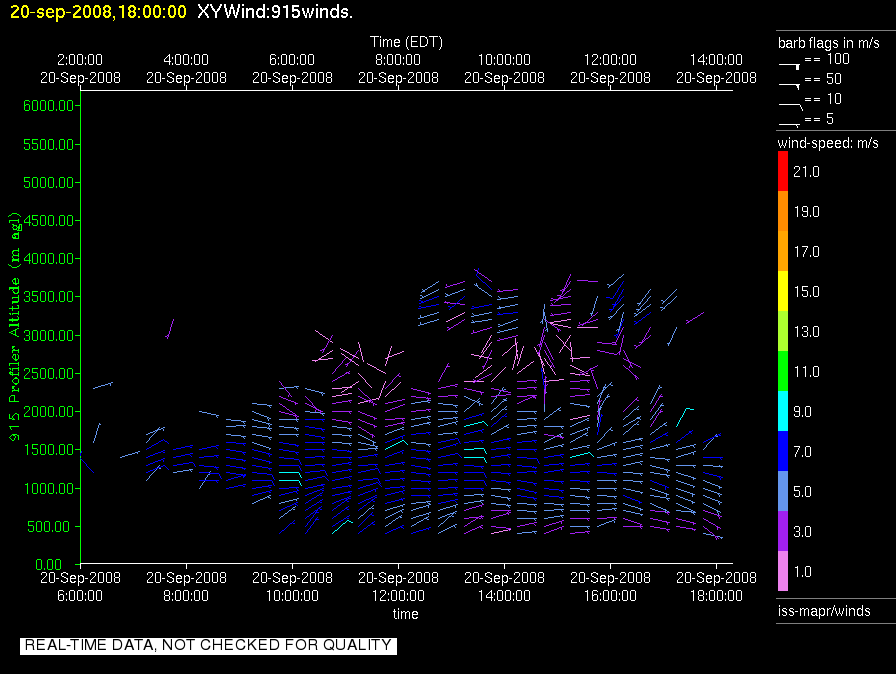The height and width of the screenshot is (674, 896).
Task: Click the 50 m/s barb flag symbol
Action: 789,86
